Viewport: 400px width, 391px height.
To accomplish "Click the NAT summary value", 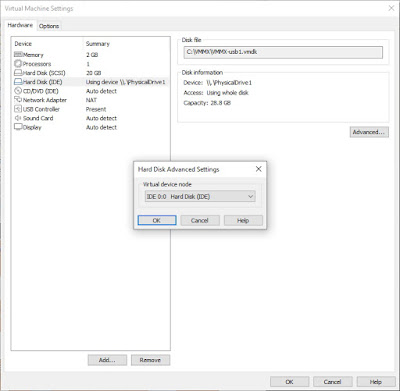I will [91, 100].
